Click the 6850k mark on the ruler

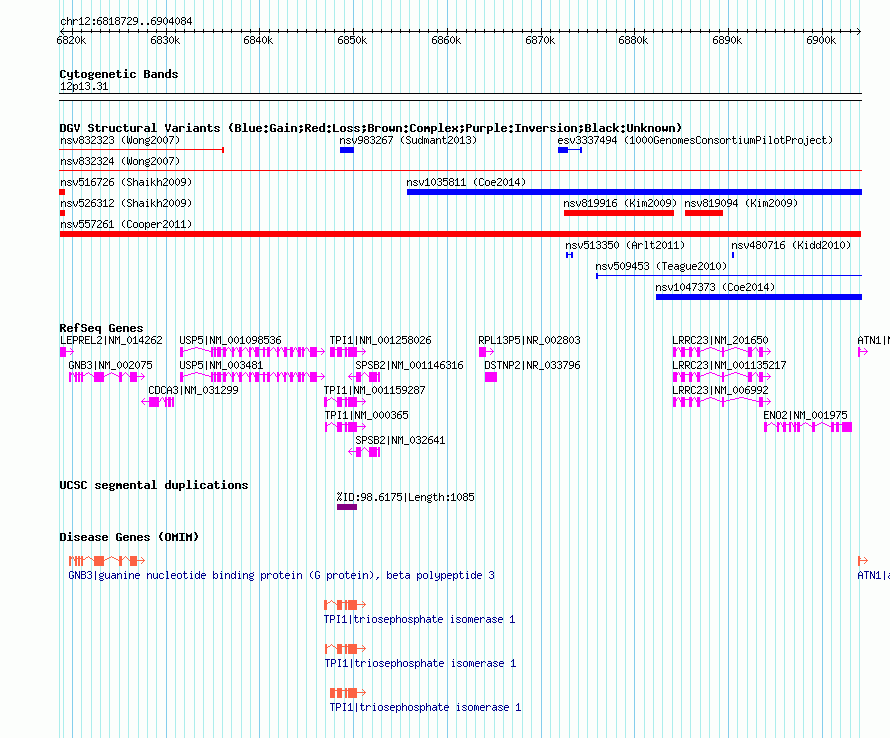pyautogui.click(x=352, y=40)
